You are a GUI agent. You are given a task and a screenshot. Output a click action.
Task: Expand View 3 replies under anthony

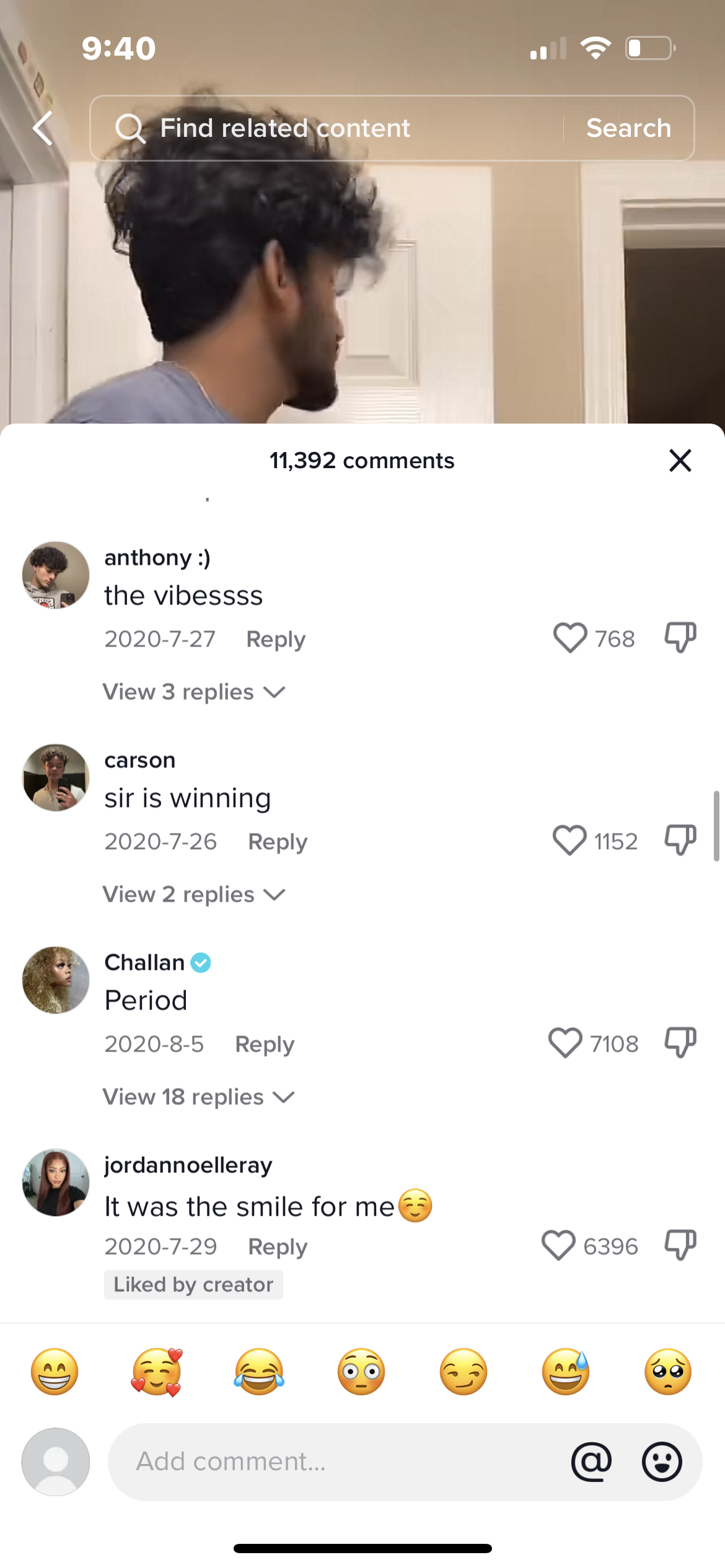coord(193,692)
